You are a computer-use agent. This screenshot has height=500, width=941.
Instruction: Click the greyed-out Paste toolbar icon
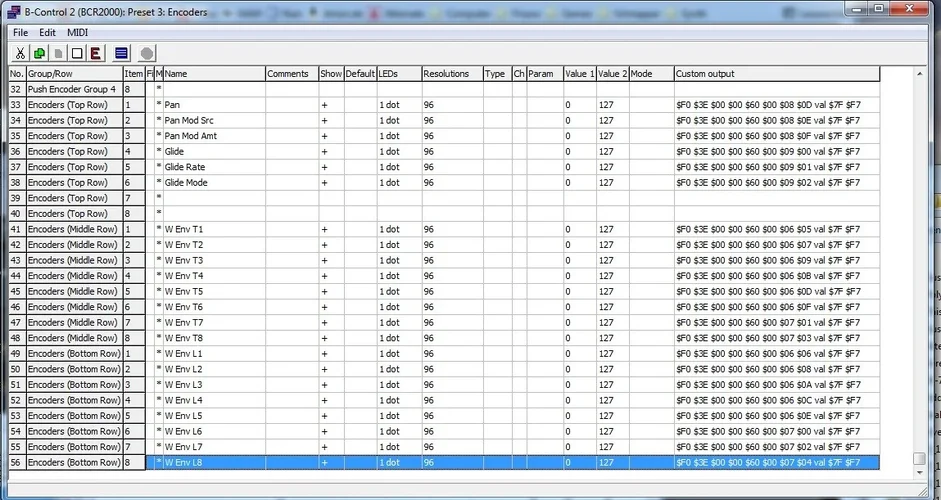(58, 53)
